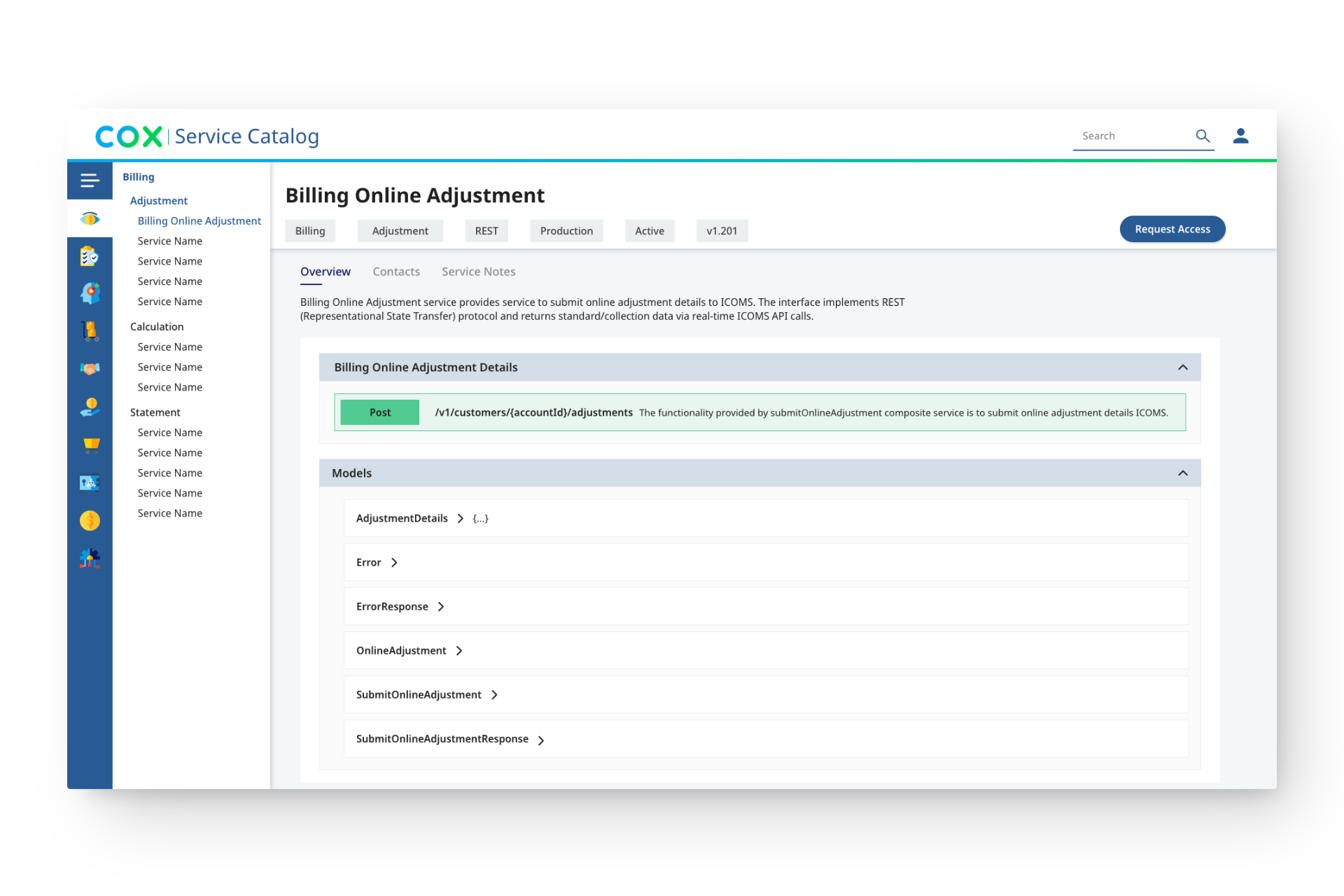Click the hamburger menu icon in sidebar
Screen dimensions: 1344x896
90,181
